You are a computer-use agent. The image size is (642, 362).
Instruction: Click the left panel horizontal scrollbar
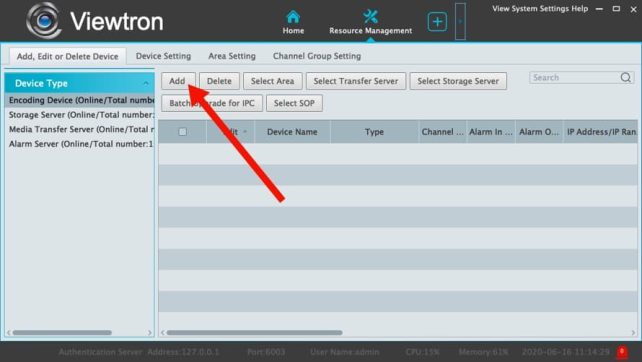tap(62, 333)
